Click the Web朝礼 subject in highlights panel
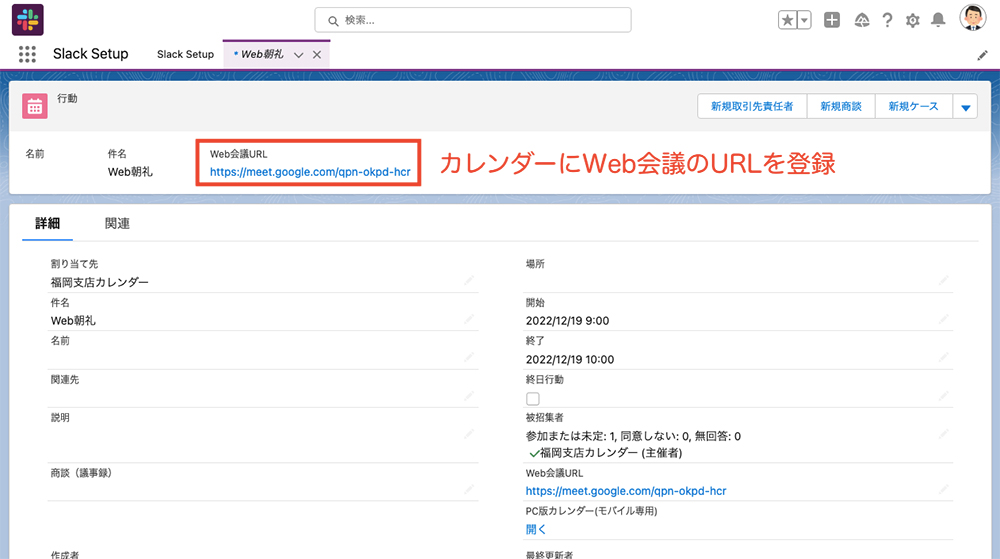 coord(130,171)
